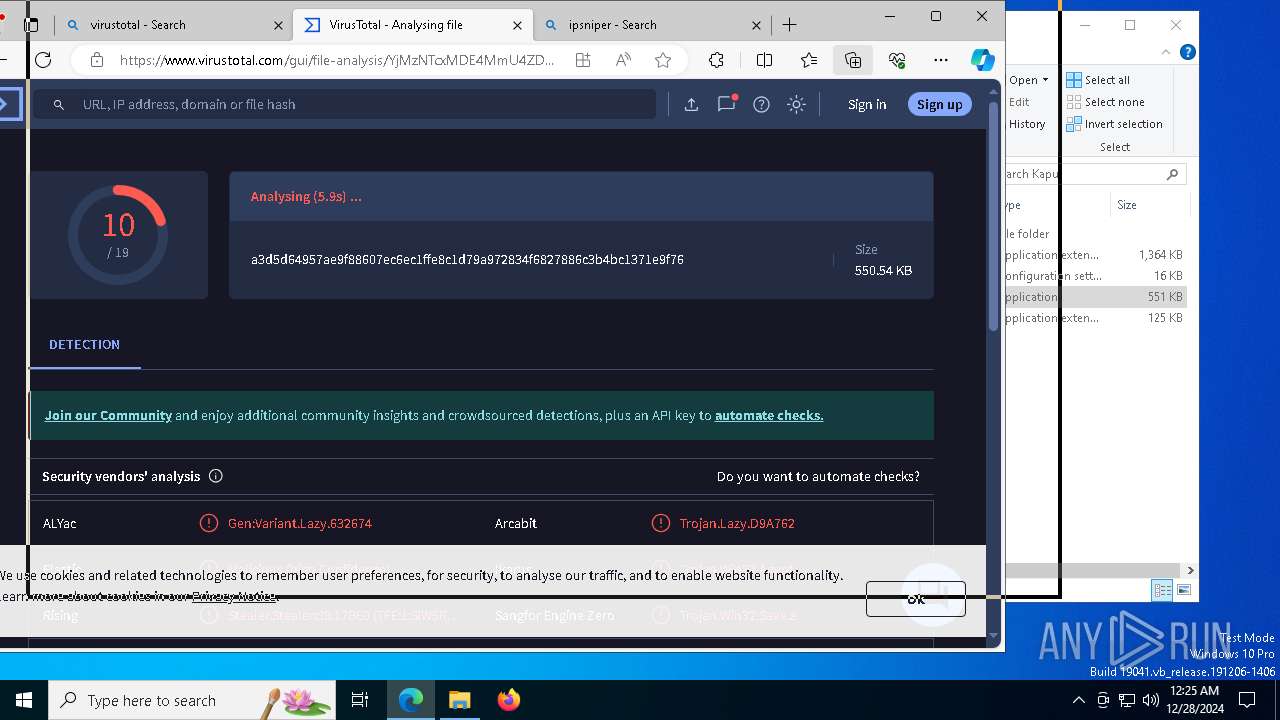Click Explorer horizontal scrollbar right arrow
Image resolution: width=1280 pixels, height=720 pixels.
point(1190,570)
